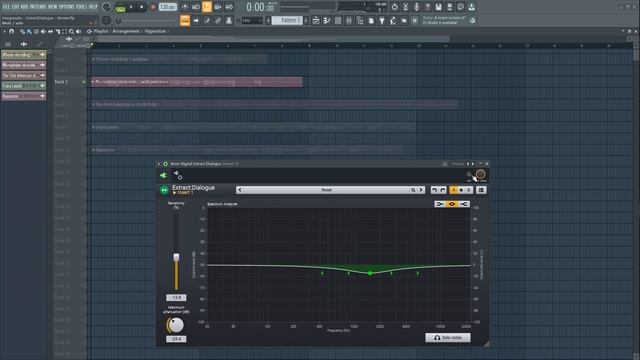Select the playlist select-region tool

tap(64, 31)
